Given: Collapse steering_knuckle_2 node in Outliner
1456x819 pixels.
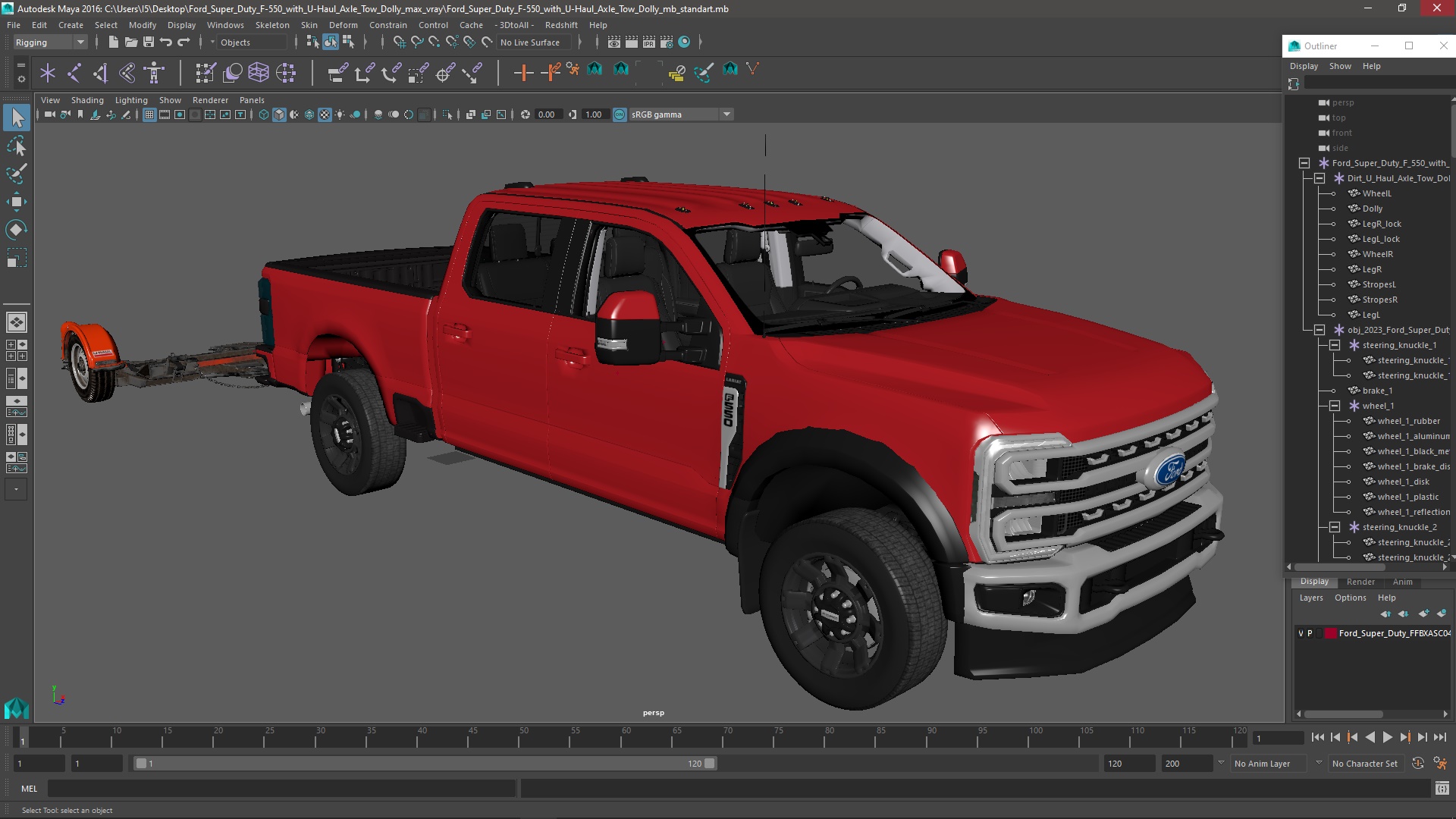Looking at the screenshot, I should pyautogui.click(x=1335, y=527).
